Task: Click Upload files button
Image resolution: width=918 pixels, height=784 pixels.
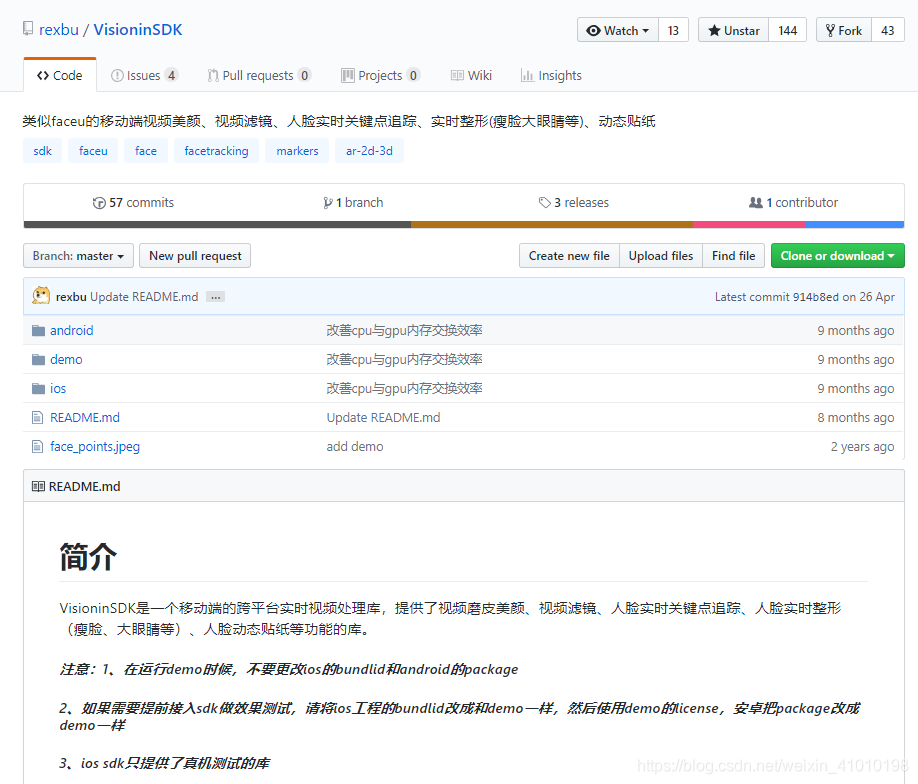Action: tap(661, 256)
